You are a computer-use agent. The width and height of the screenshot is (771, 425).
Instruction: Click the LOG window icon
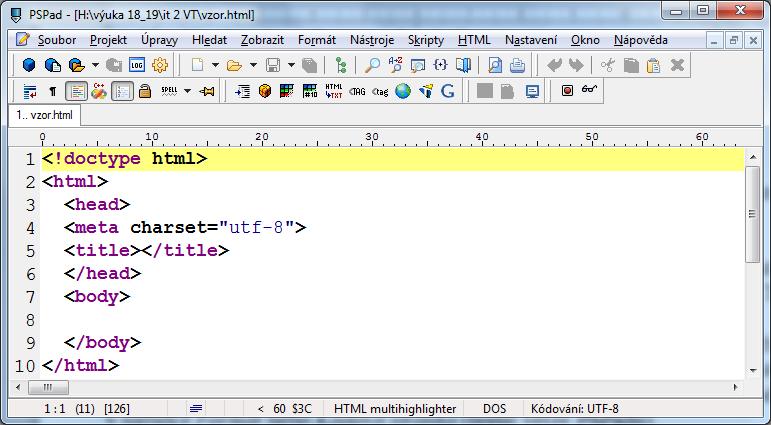(137, 65)
